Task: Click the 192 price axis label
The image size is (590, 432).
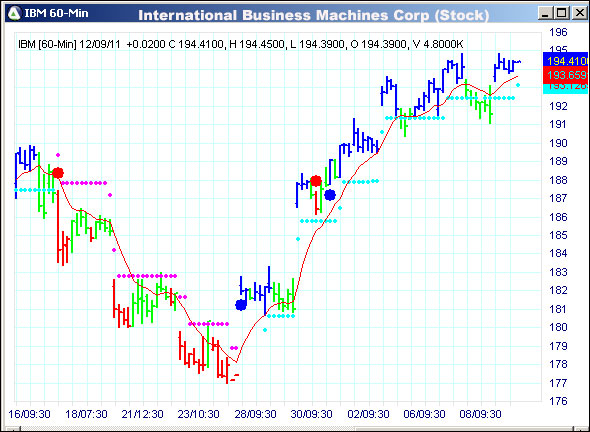Action: tap(558, 106)
